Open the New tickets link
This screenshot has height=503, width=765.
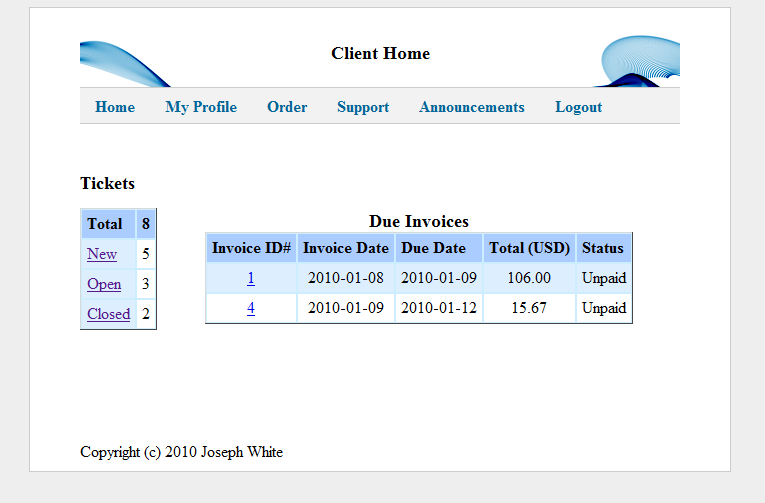[x=102, y=254]
